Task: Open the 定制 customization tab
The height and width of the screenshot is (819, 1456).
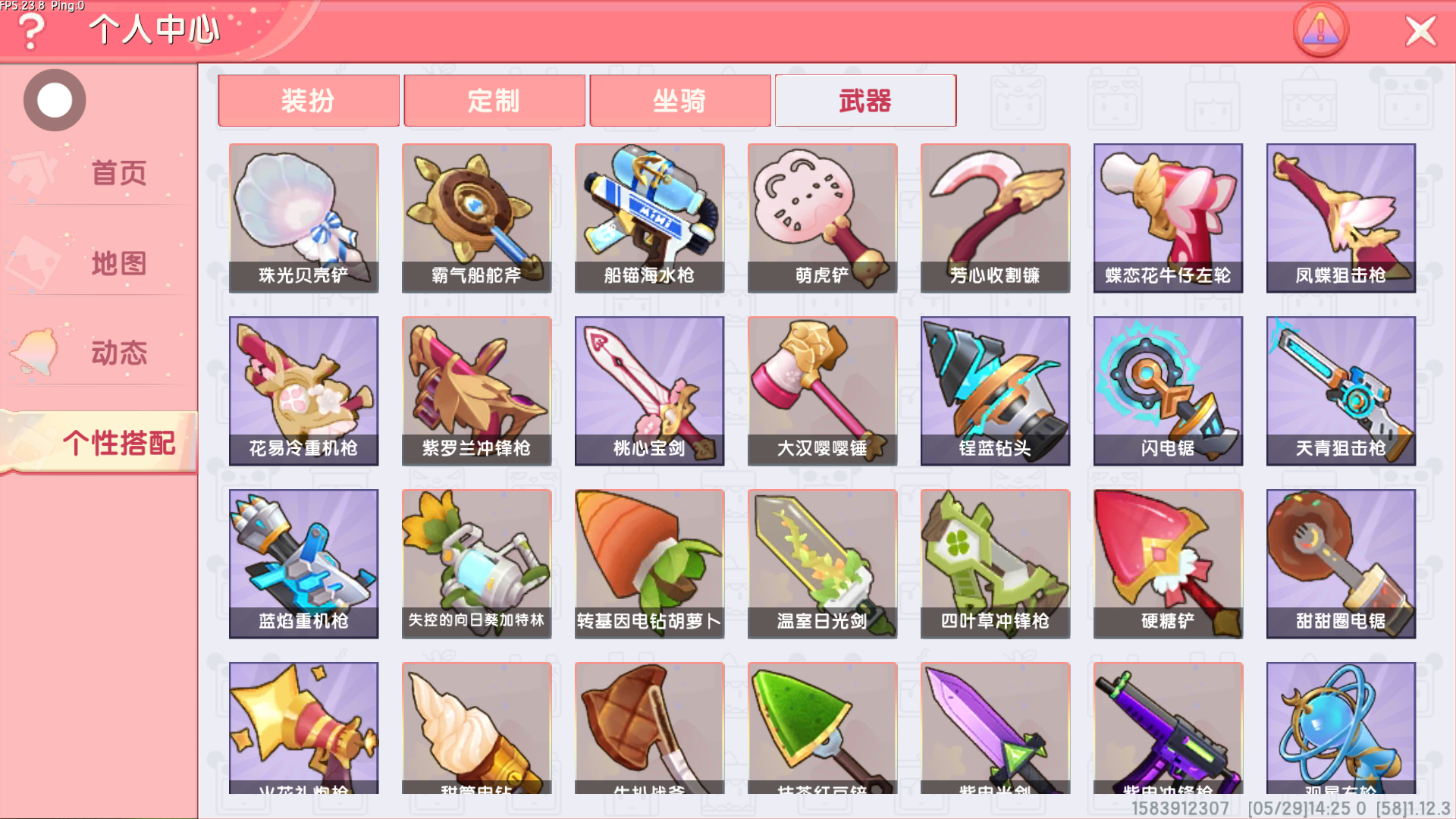Action: click(494, 100)
